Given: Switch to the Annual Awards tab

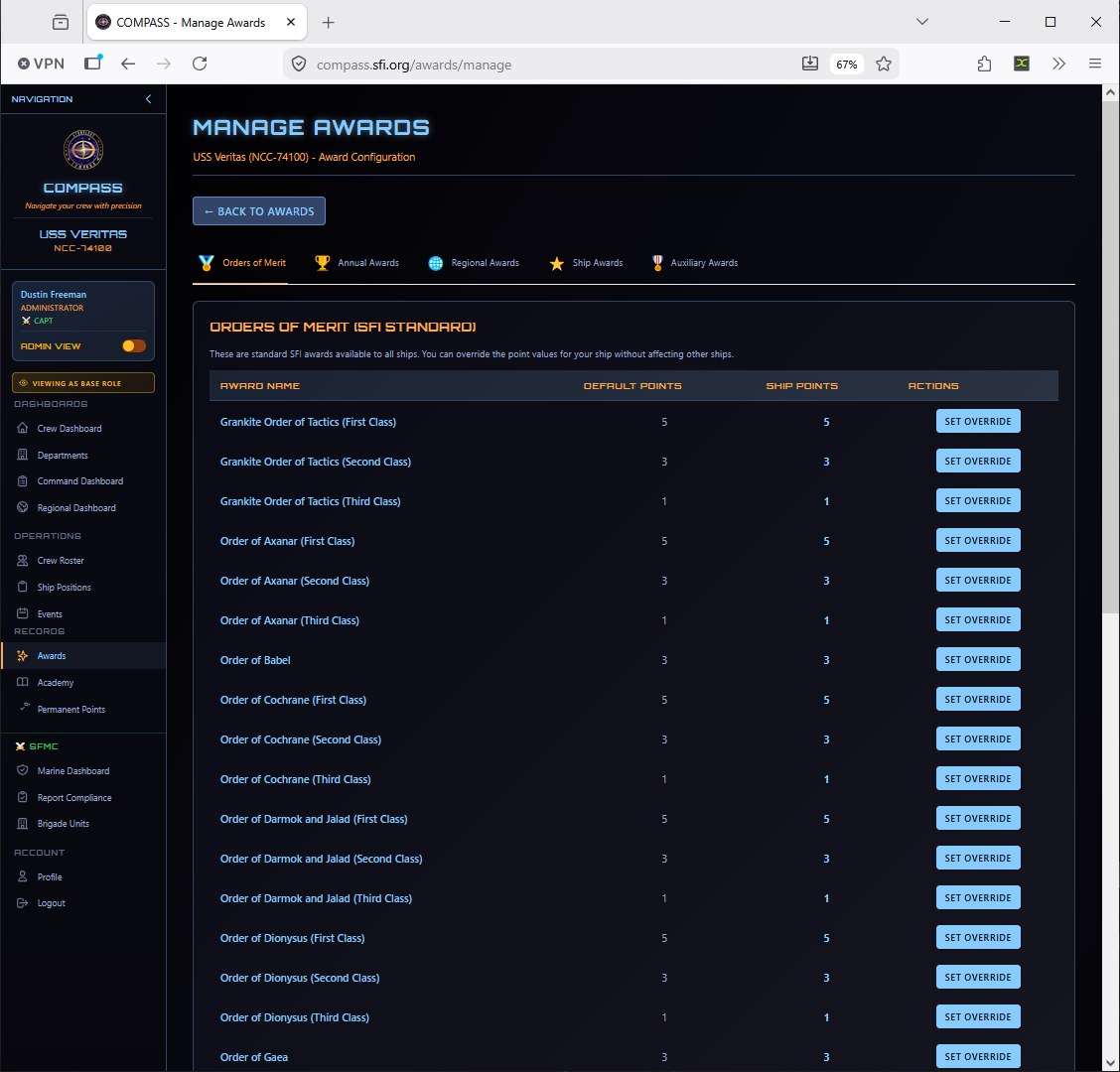Looking at the screenshot, I should coord(357,263).
